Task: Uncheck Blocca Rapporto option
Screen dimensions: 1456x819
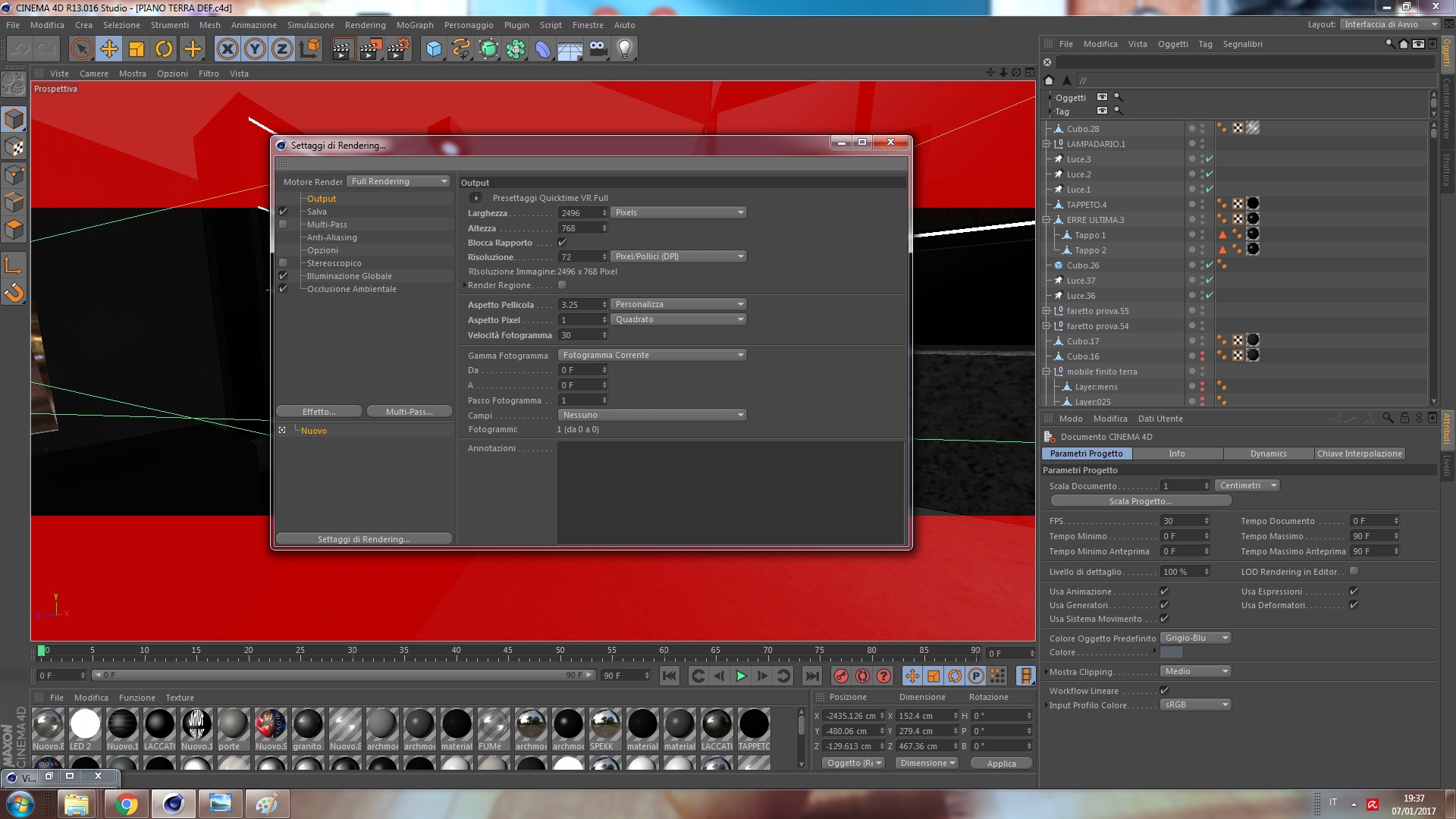Action: click(563, 243)
